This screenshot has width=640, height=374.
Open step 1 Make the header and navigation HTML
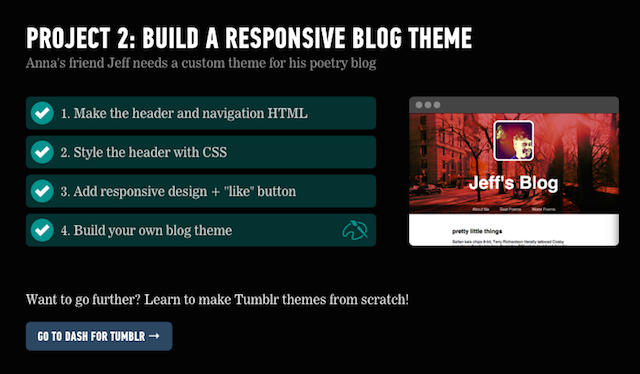pos(201,113)
